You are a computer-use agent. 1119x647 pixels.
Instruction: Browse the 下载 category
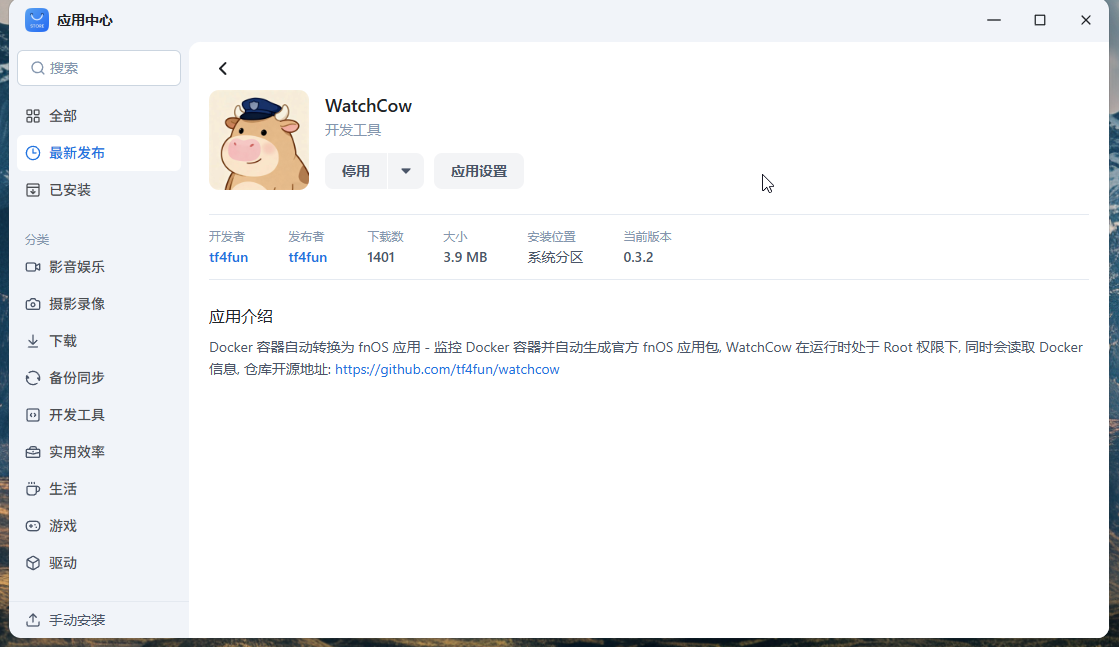point(99,341)
